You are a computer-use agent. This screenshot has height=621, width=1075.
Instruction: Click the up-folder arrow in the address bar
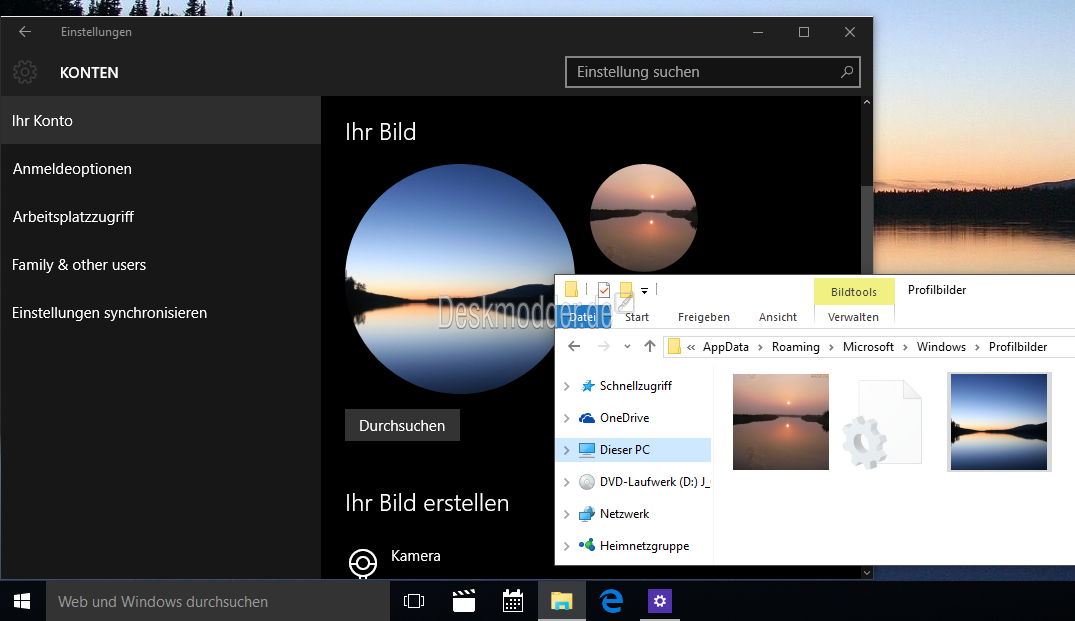coord(649,346)
